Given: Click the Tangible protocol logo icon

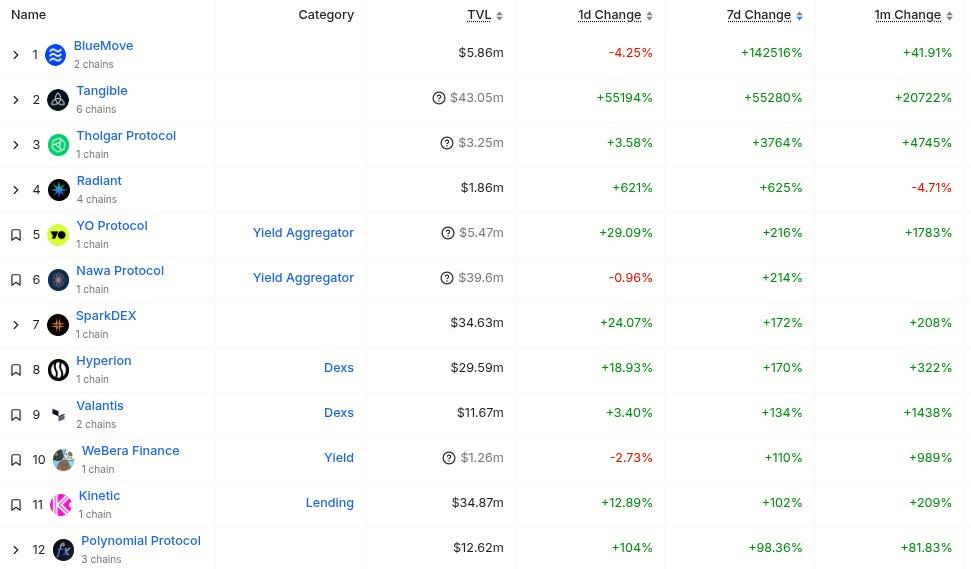Looking at the screenshot, I should tap(58, 100).
